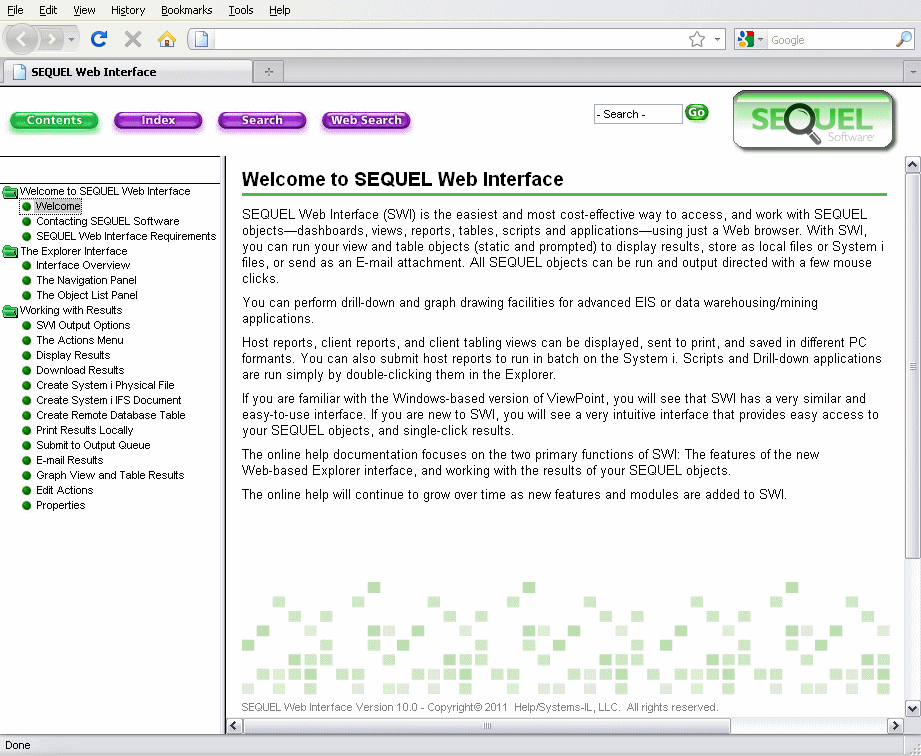The image size is (921, 756).
Task: Open the View menu
Action: coord(84,10)
